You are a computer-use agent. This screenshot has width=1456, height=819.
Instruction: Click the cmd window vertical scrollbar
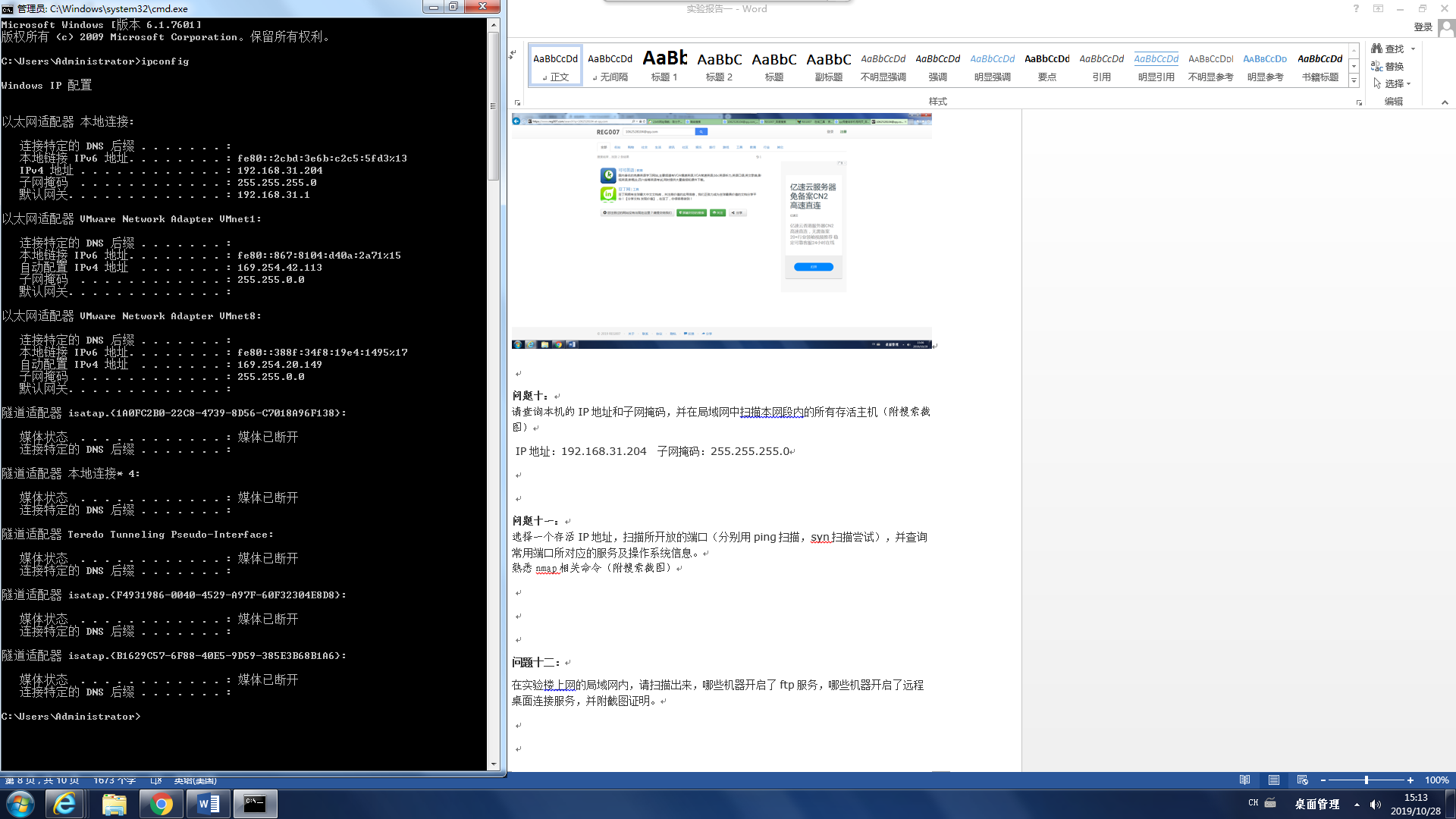tap(493, 106)
